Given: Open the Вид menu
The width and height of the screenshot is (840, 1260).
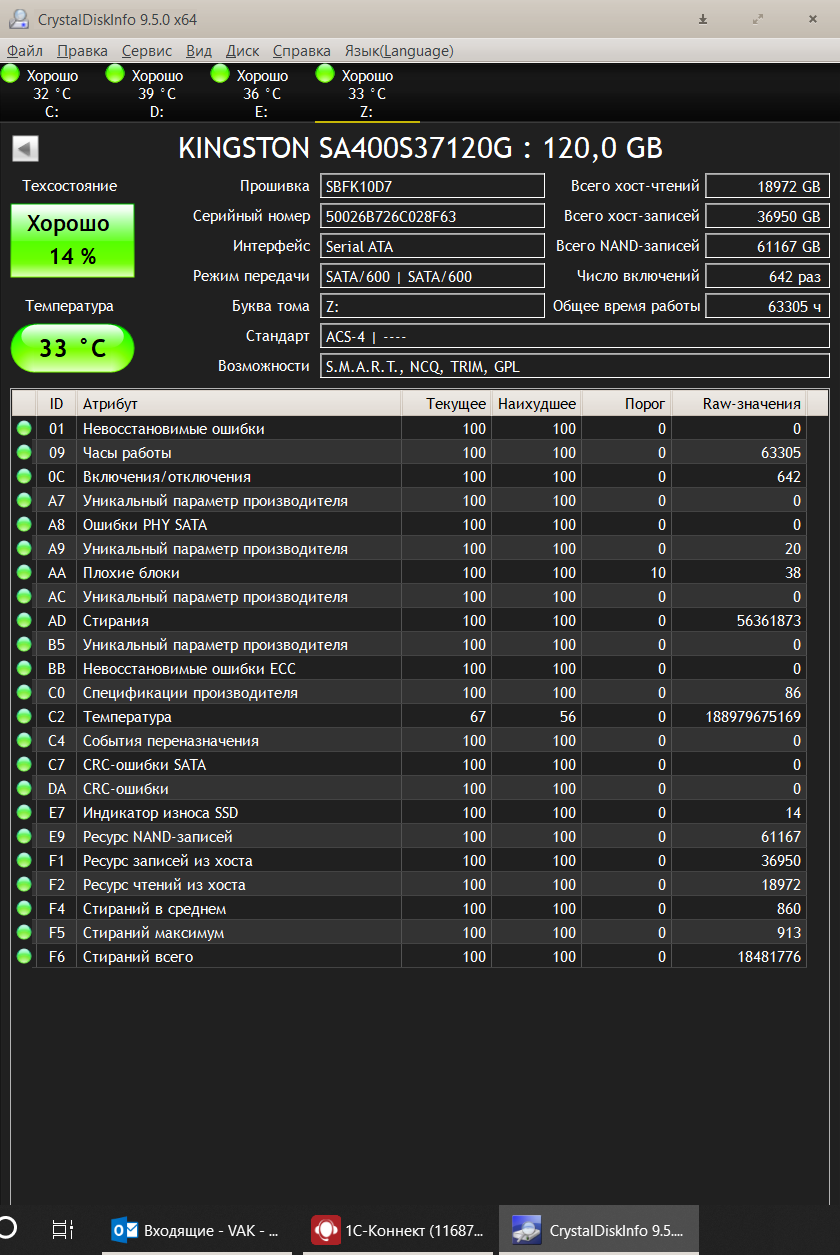Looking at the screenshot, I should click(x=199, y=51).
